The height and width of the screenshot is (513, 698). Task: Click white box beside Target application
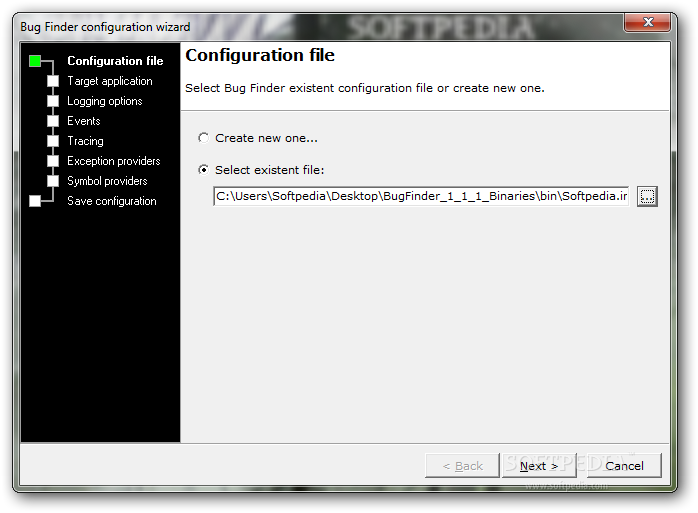pos(53,81)
